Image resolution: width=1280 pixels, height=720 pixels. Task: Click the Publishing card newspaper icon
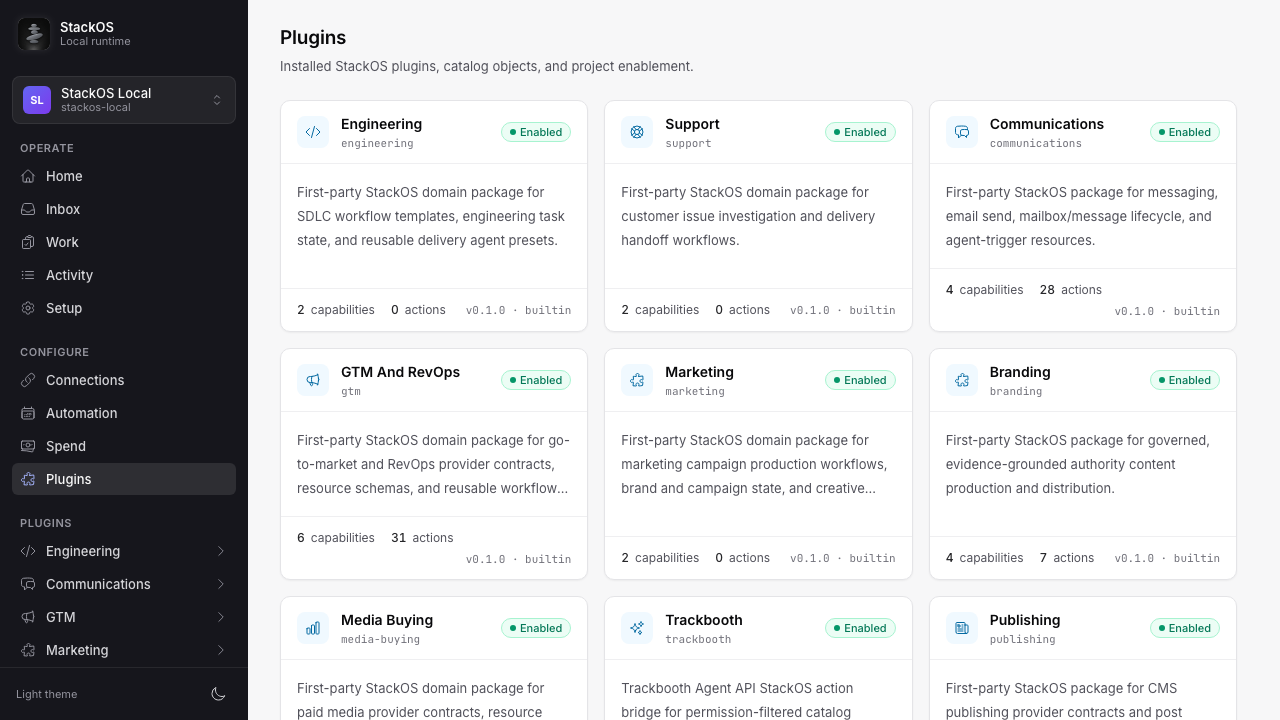pyautogui.click(x=962, y=628)
